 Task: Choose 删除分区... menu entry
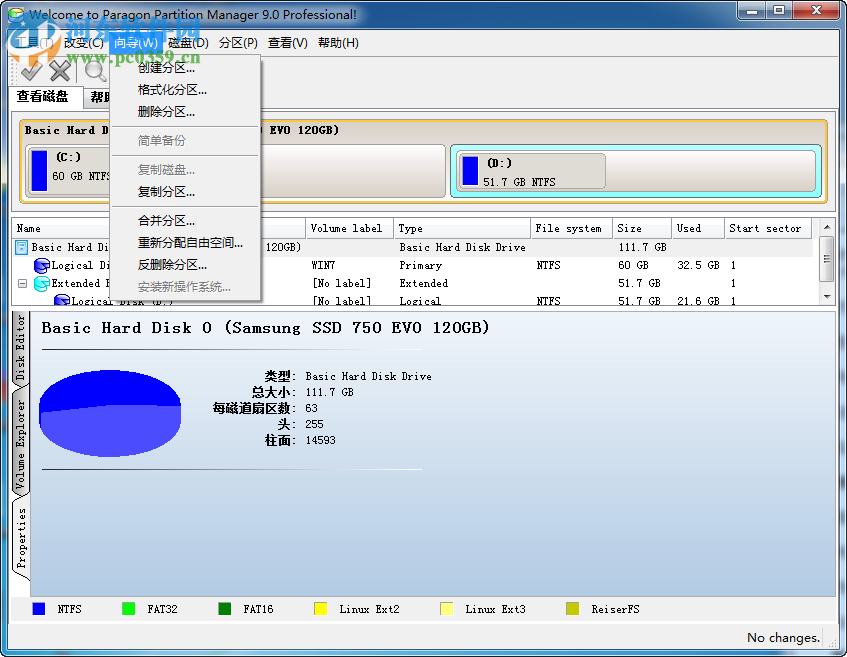(x=185, y=112)
